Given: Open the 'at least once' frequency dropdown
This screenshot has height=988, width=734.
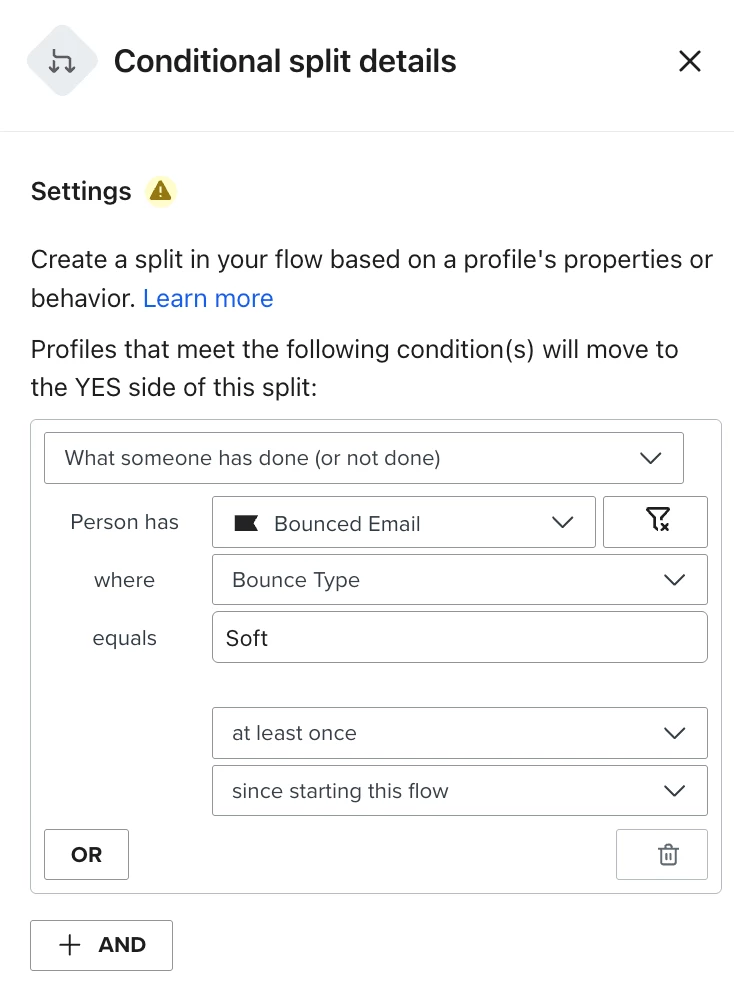Looking at the screenshot, I should pos(460,733).
